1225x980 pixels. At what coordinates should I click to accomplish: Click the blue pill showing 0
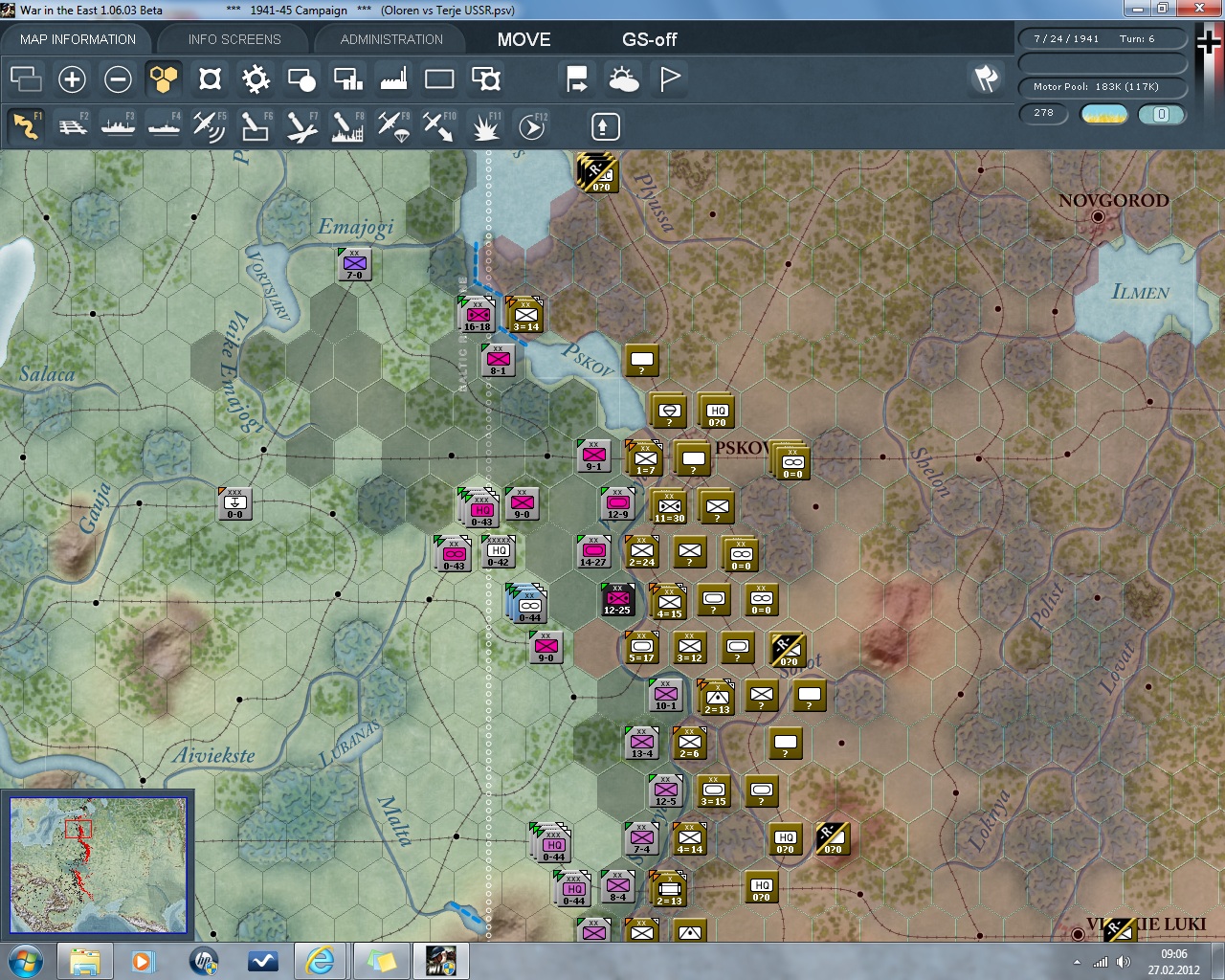[x=1161, y=114]
